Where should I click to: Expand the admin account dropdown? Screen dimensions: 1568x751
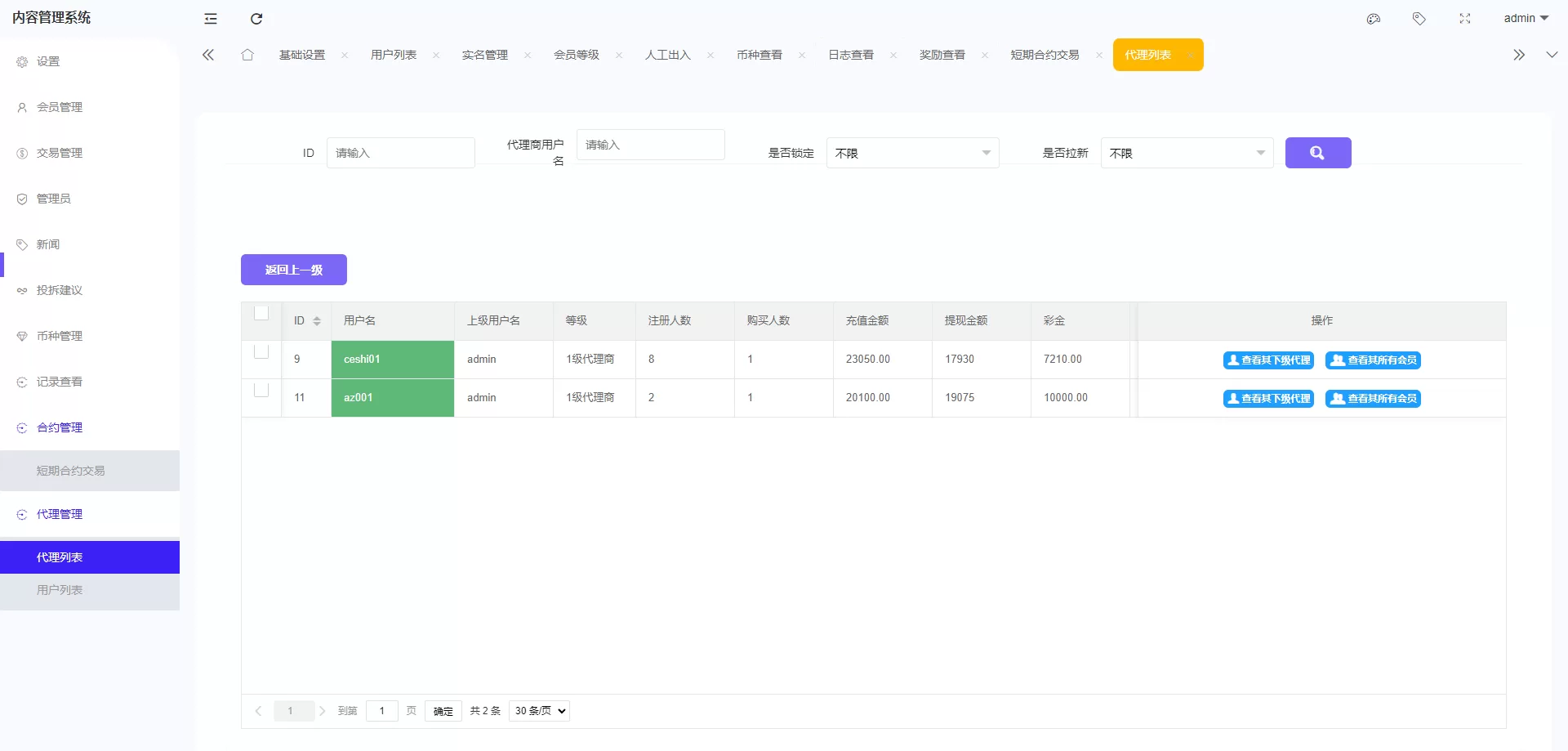pos(1525,18)
